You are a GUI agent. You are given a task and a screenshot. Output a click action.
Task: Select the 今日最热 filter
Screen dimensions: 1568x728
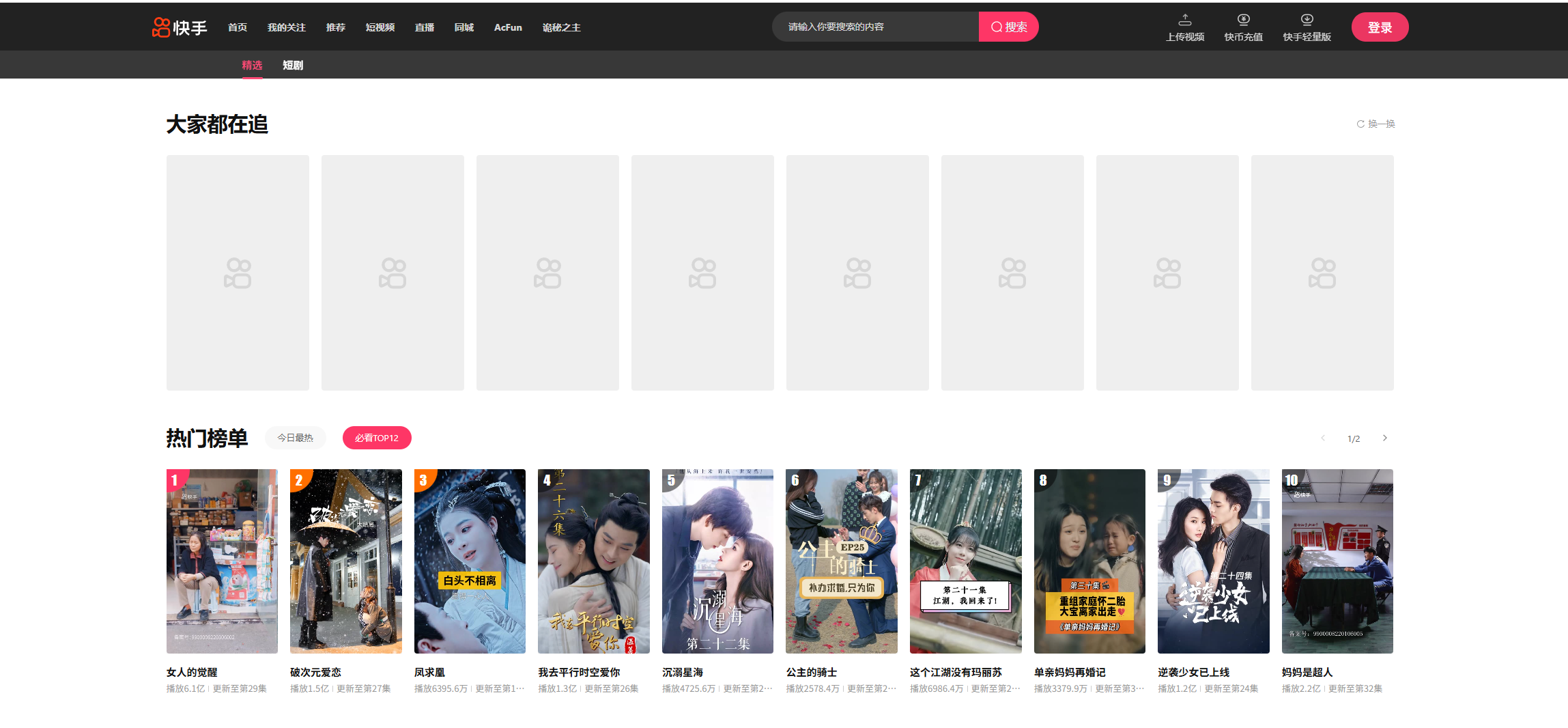(295, 438)
